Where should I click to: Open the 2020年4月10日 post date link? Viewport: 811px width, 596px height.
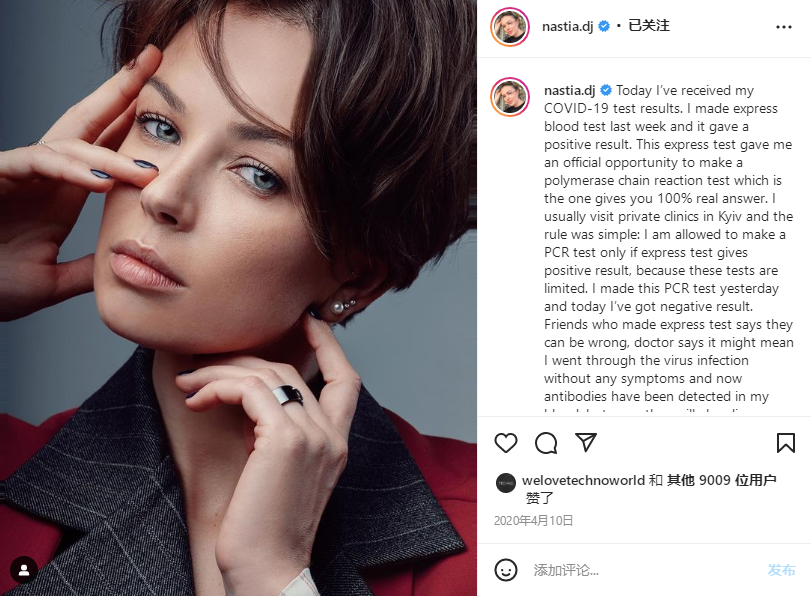click(x=533, y=520)
